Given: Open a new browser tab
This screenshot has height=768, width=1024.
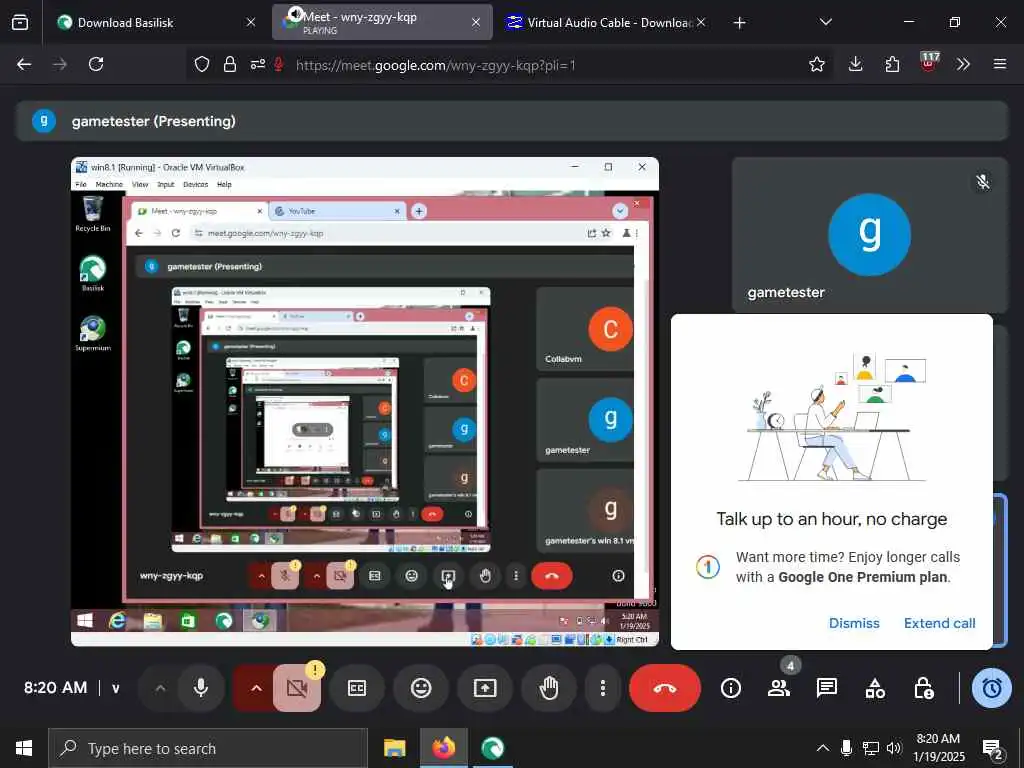Looking at the screenshot, I should [x=739, y=23].
